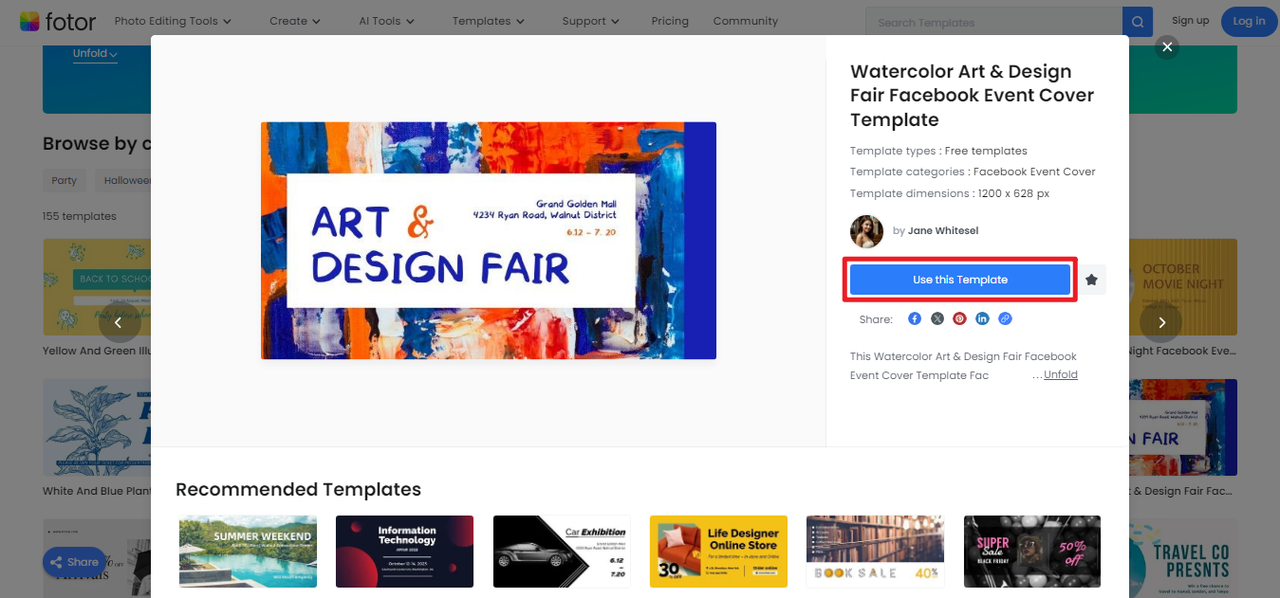Go to Fotor home logo
Viewport: 1280px width, 598px height.
click(58, 21)
